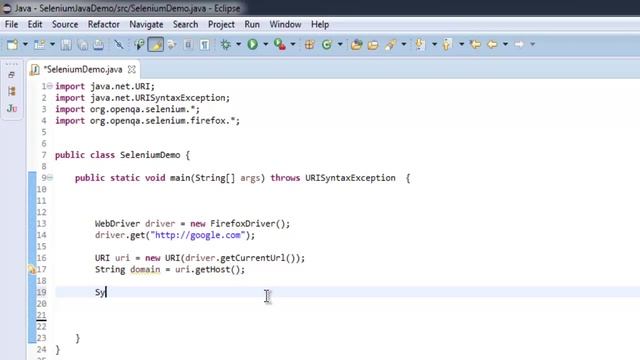
Task: Open the JUnit view icon in sidebar
Action: point(12,108)
